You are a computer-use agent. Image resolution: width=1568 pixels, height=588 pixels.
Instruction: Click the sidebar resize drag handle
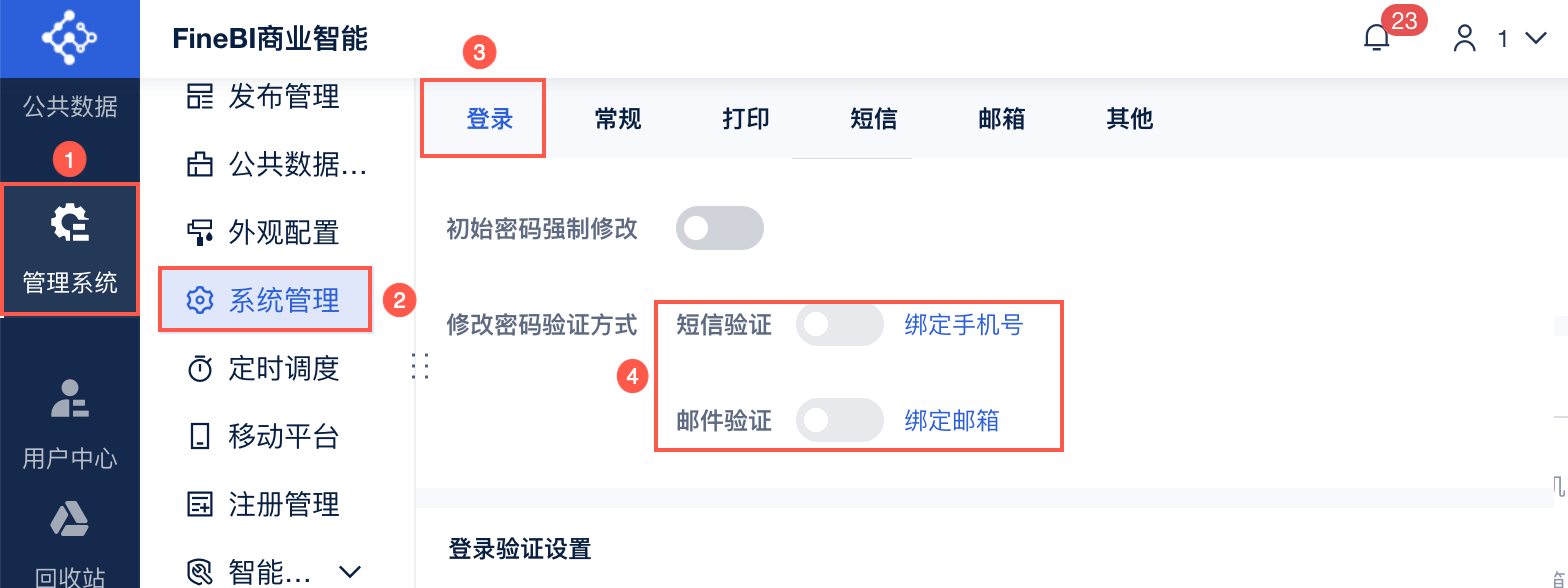coord(421,366)
